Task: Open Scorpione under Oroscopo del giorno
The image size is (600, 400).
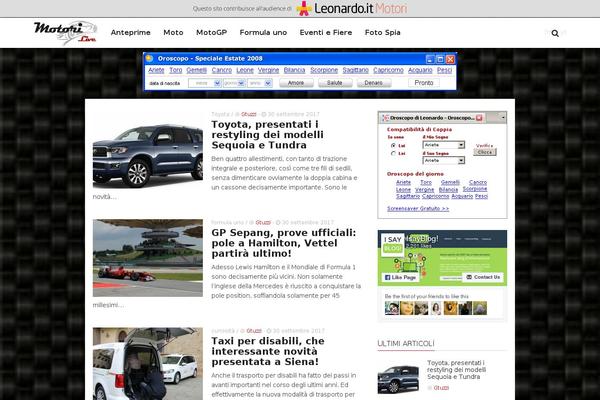Action: click(475, 189)
